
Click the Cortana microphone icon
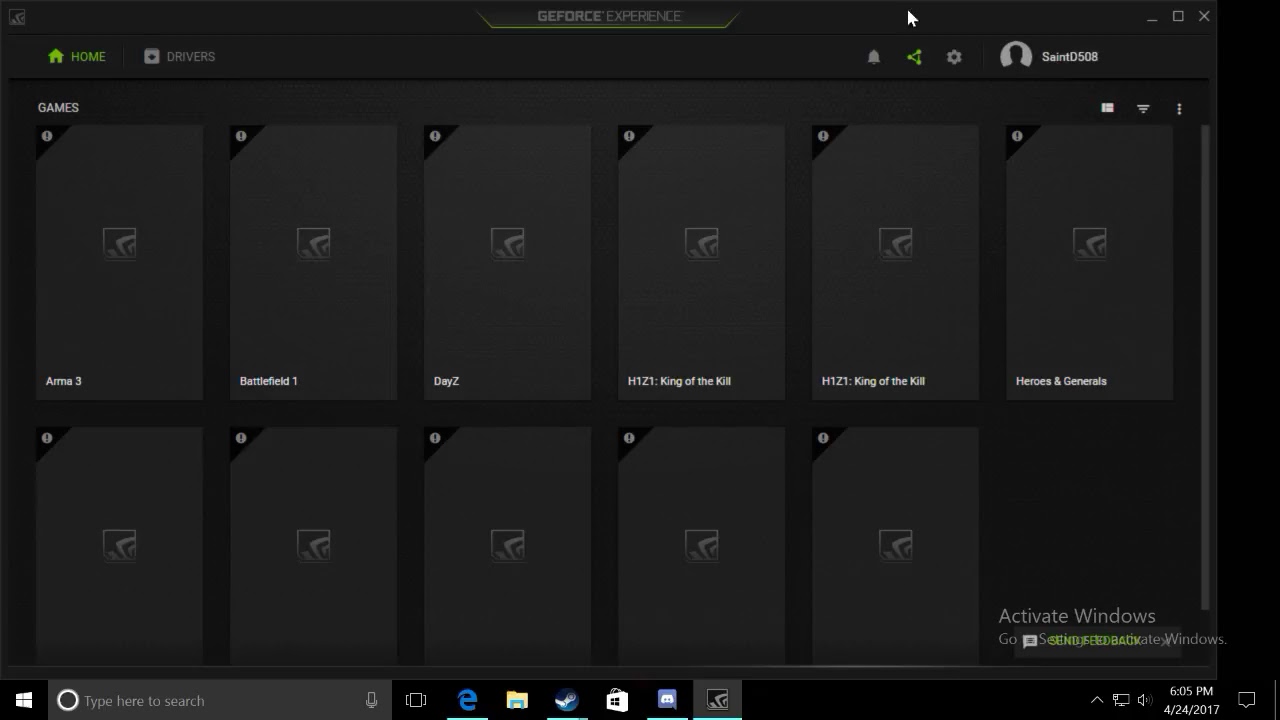point(371,700)
